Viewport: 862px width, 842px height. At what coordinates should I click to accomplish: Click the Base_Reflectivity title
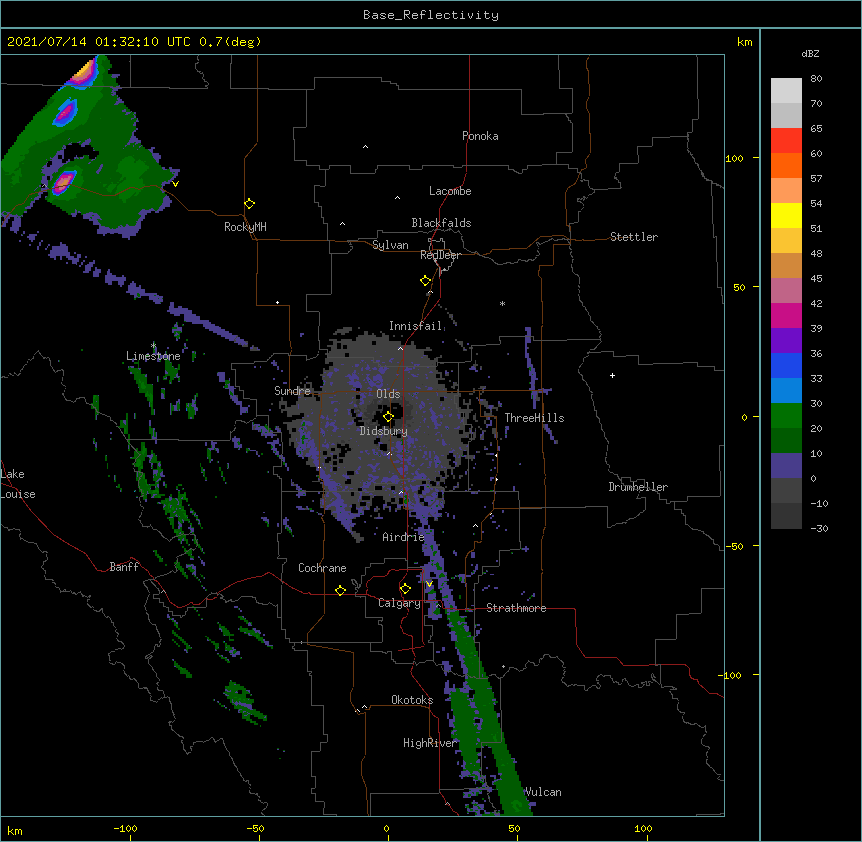pos(431,15)
